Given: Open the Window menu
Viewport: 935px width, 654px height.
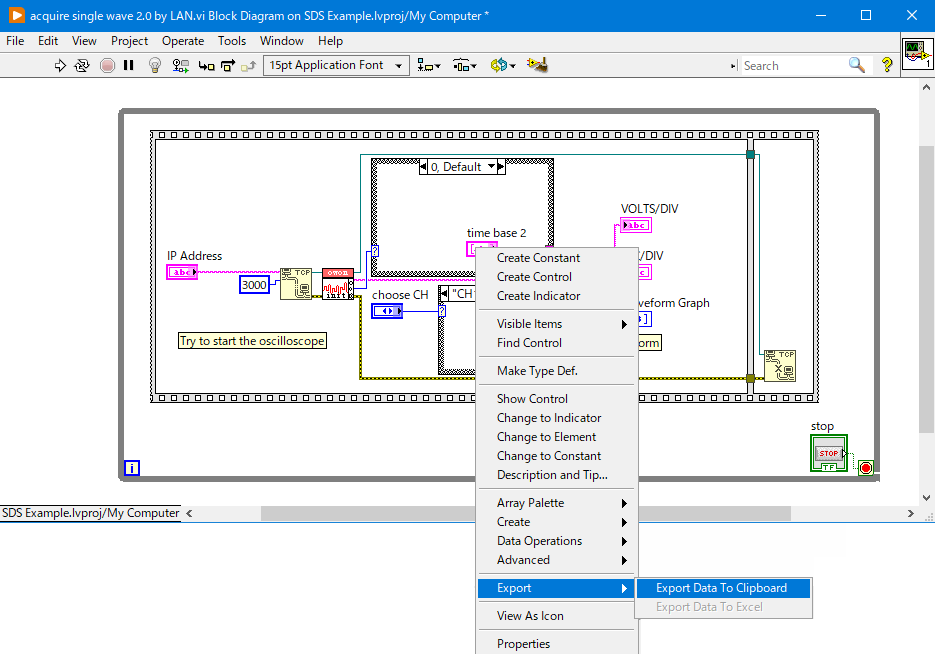Looking at the screenshot, I should click(x=281, y=41).
